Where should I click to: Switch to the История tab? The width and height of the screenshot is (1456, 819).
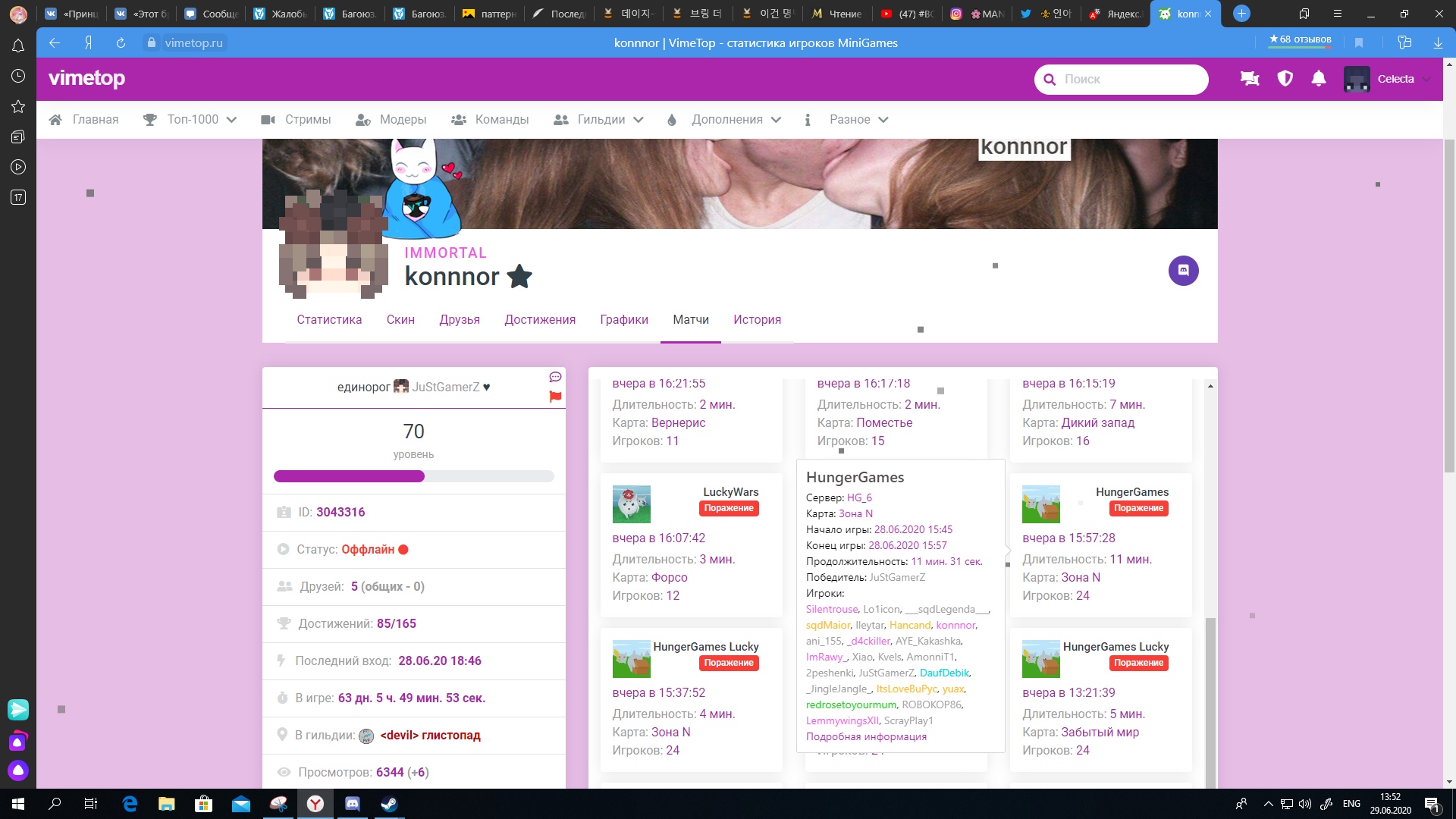click(x=757, y=319)
